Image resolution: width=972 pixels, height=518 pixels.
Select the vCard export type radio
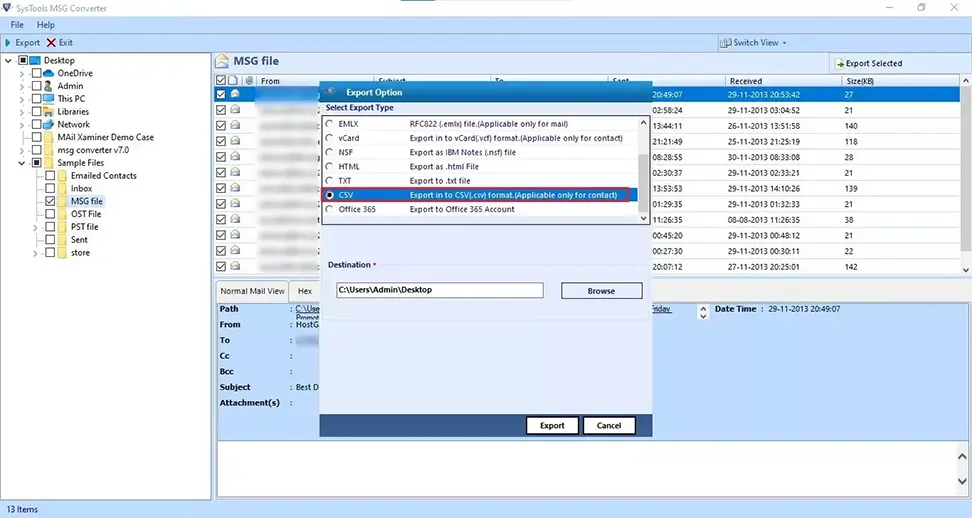click(330, 138)
